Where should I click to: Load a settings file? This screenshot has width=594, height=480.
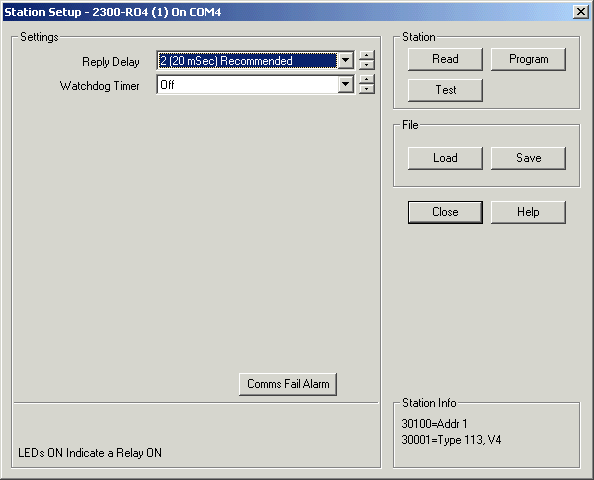[x=445, y=158]
